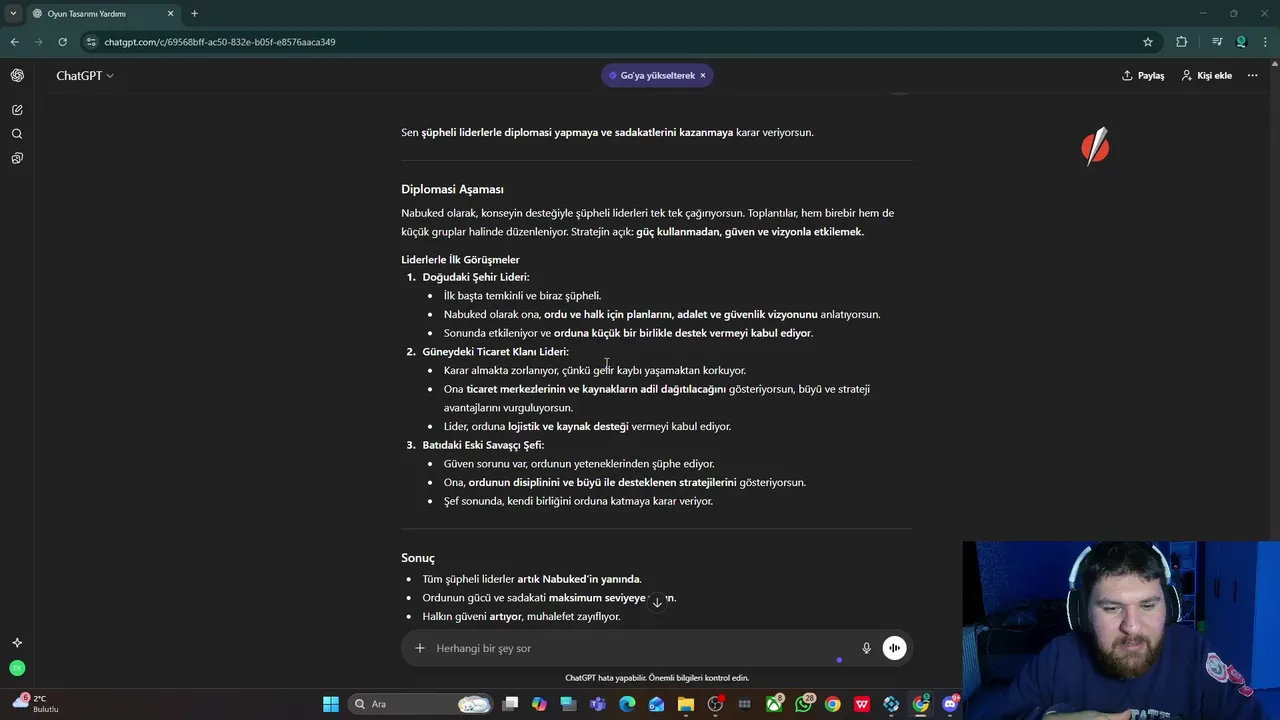Open Microsoft Edge from taskbar

[627, 704]
